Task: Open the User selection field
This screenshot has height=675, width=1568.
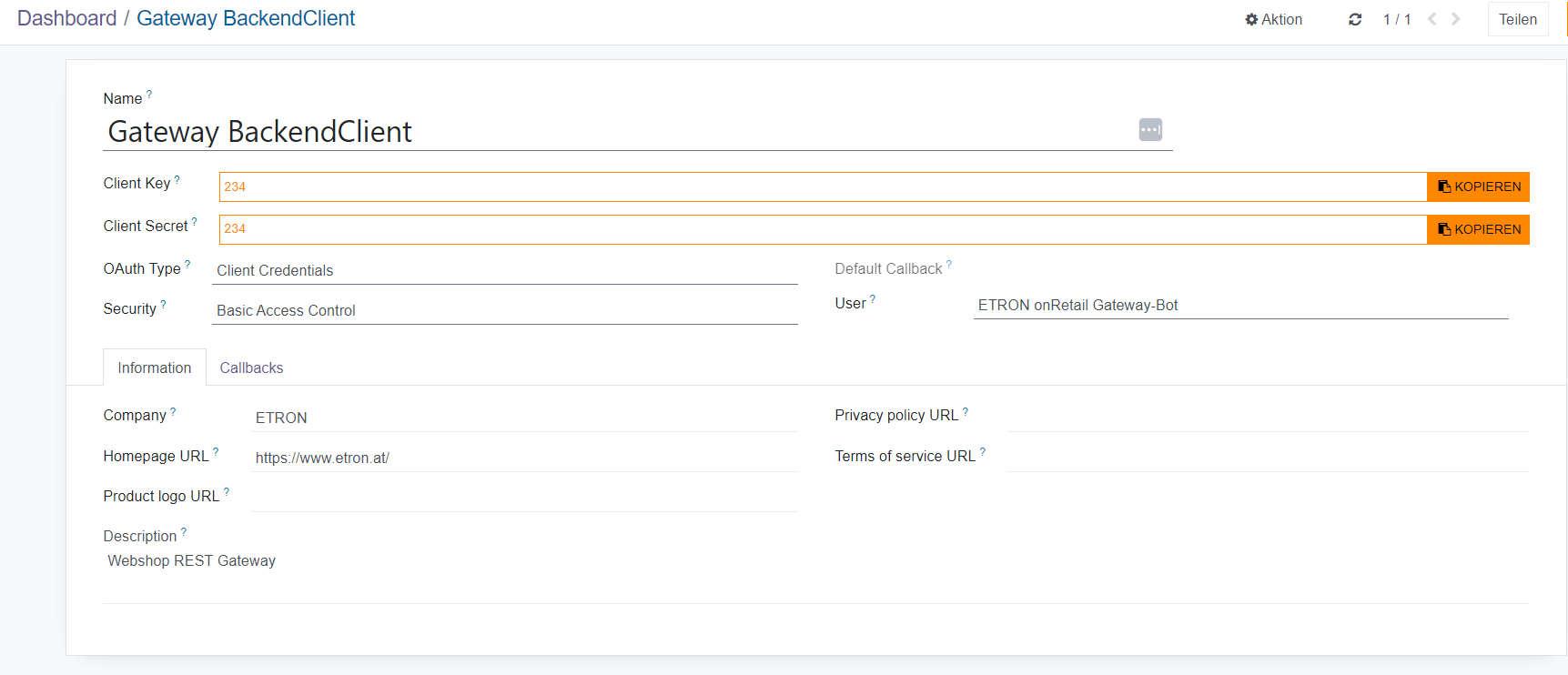Action: (1239, 305)
